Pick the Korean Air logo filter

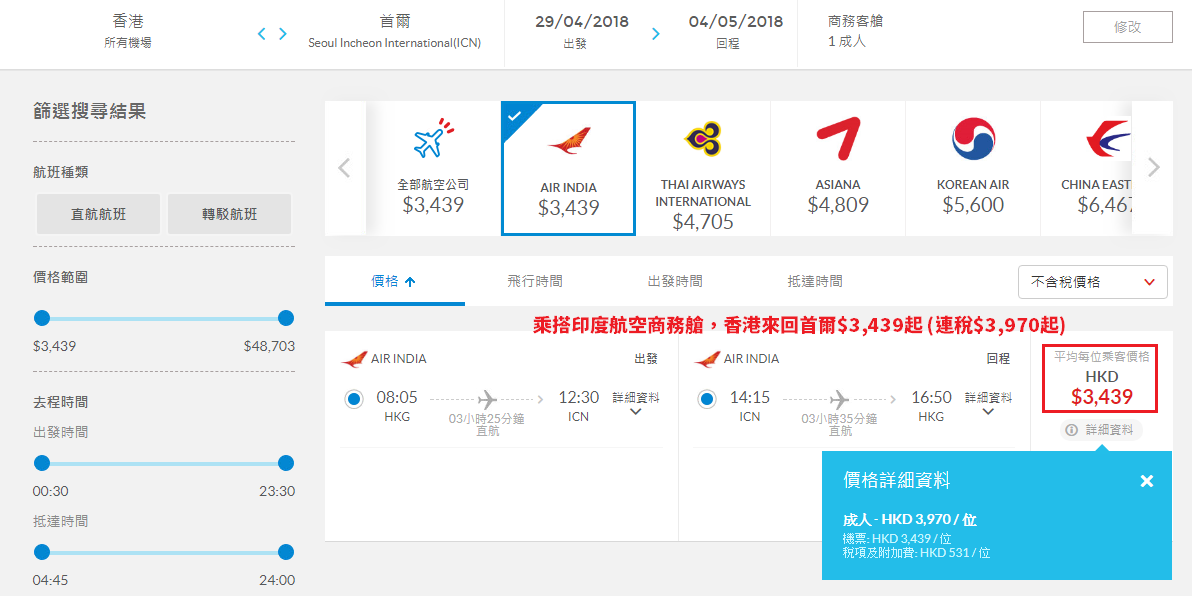point(973,139)
